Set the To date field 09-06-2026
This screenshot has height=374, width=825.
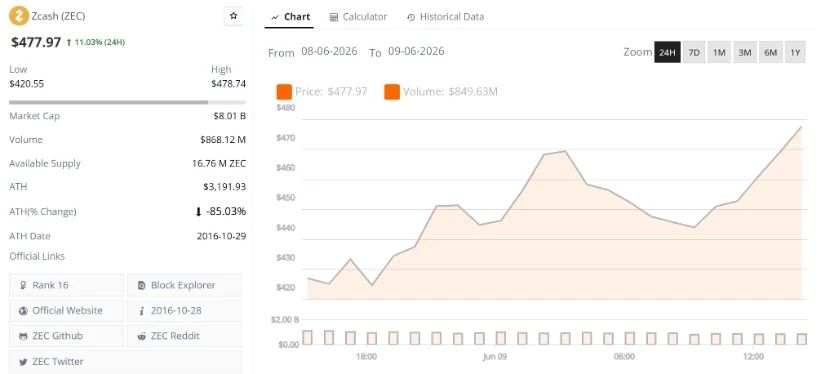click(416, 52)
